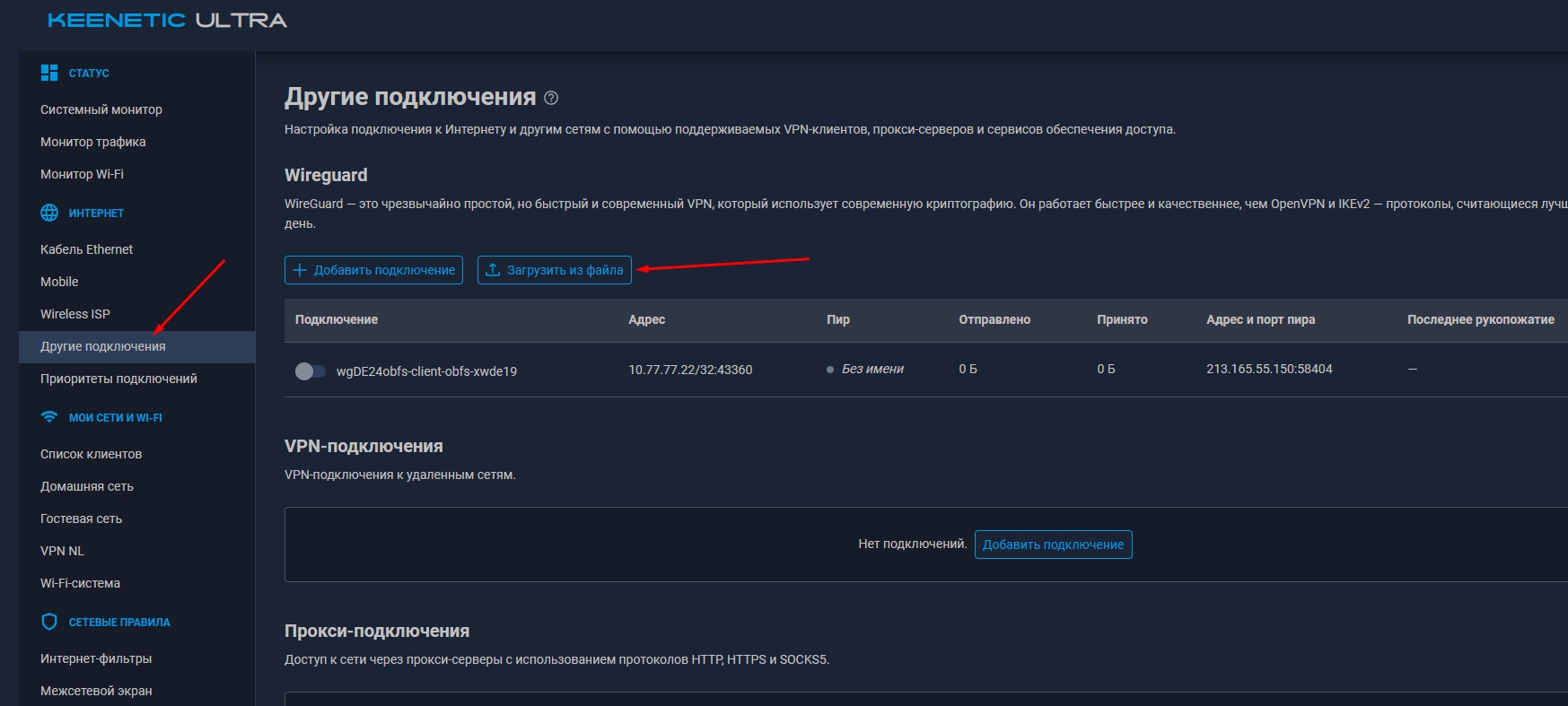
Task: Open 'Системный монитор' menu item
Action: [x=101, y=109]
